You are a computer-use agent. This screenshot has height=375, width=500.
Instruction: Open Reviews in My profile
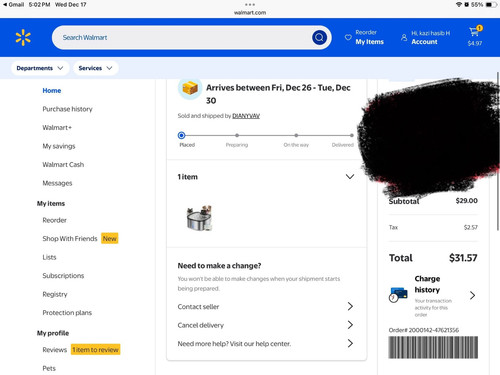coord(55,350)
